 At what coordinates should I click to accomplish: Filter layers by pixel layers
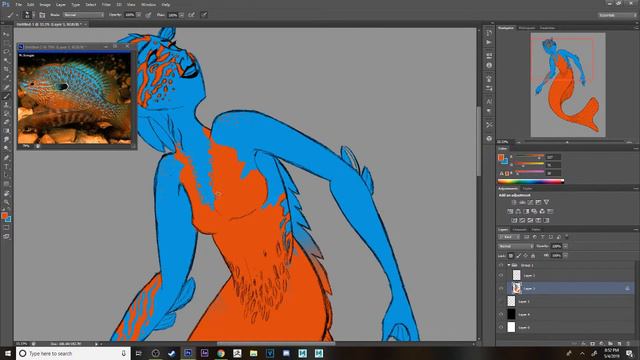click(527, 237)
